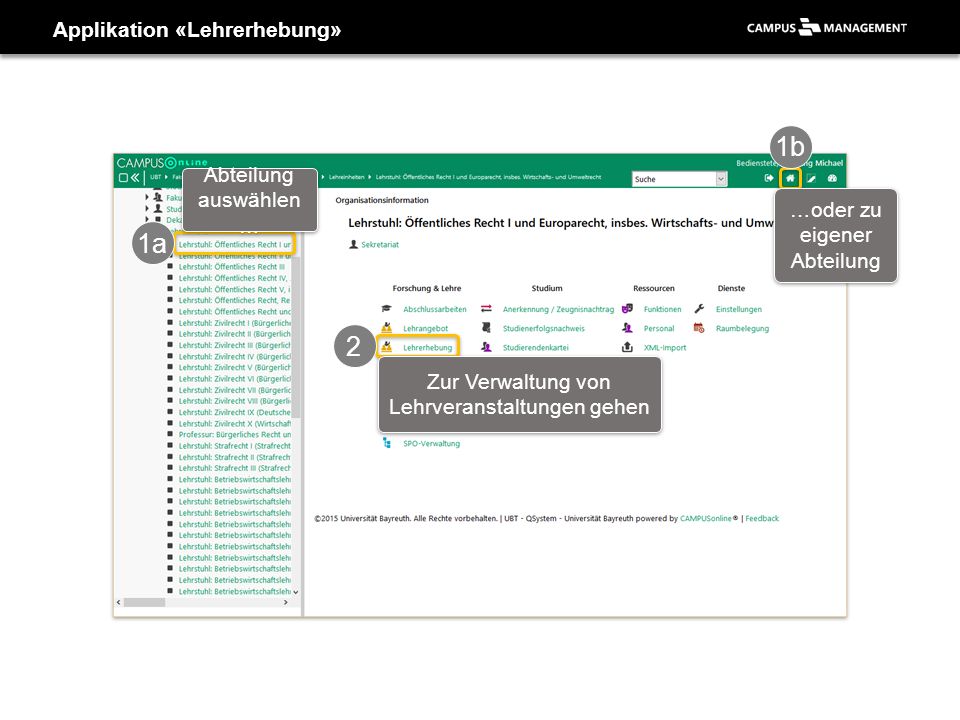Open the Einstellungen link
This screenshot has width=960, height=720.
(739, 309)
